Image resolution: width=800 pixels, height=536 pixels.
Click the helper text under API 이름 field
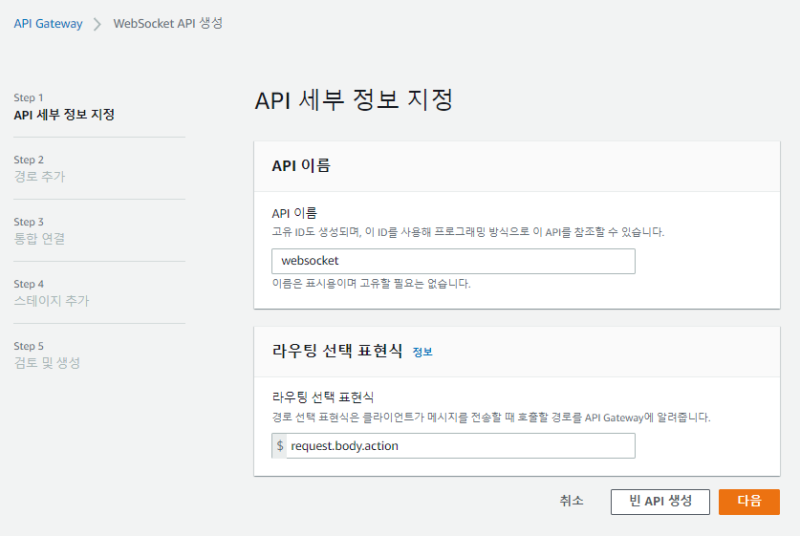(x=371, y=283)
